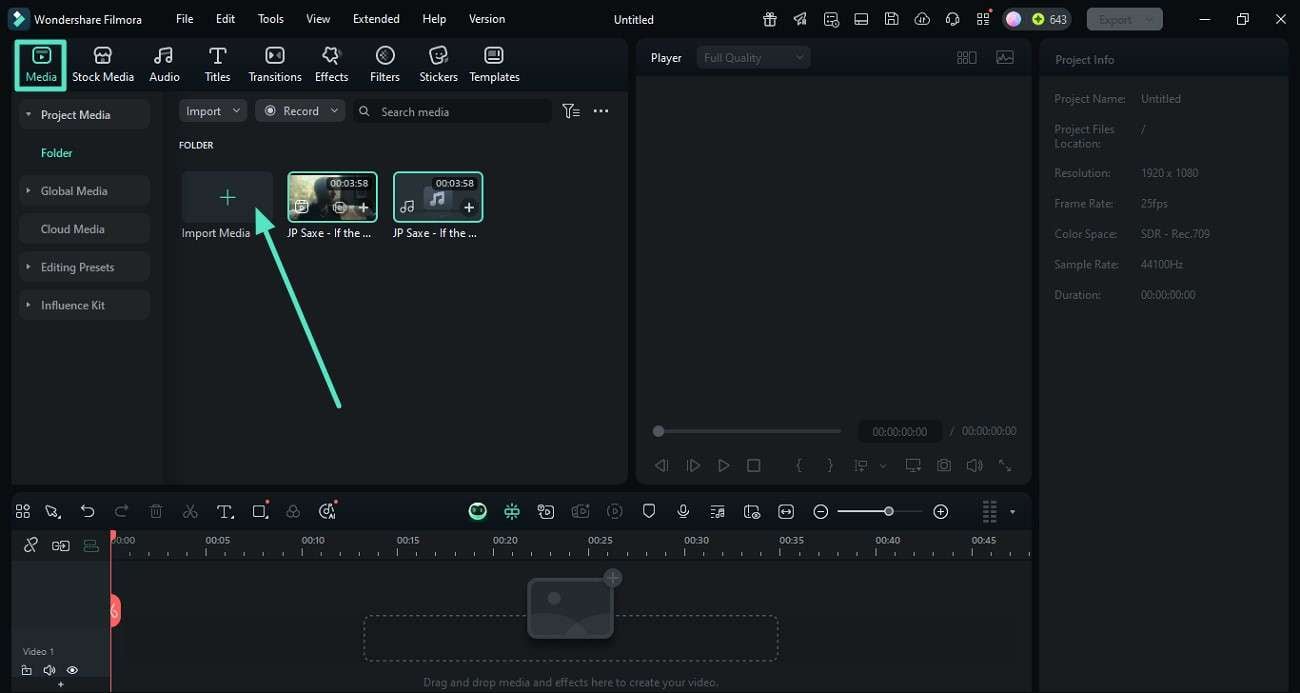
Task: Click the paper plane send icon
Action: coord(800,19)
